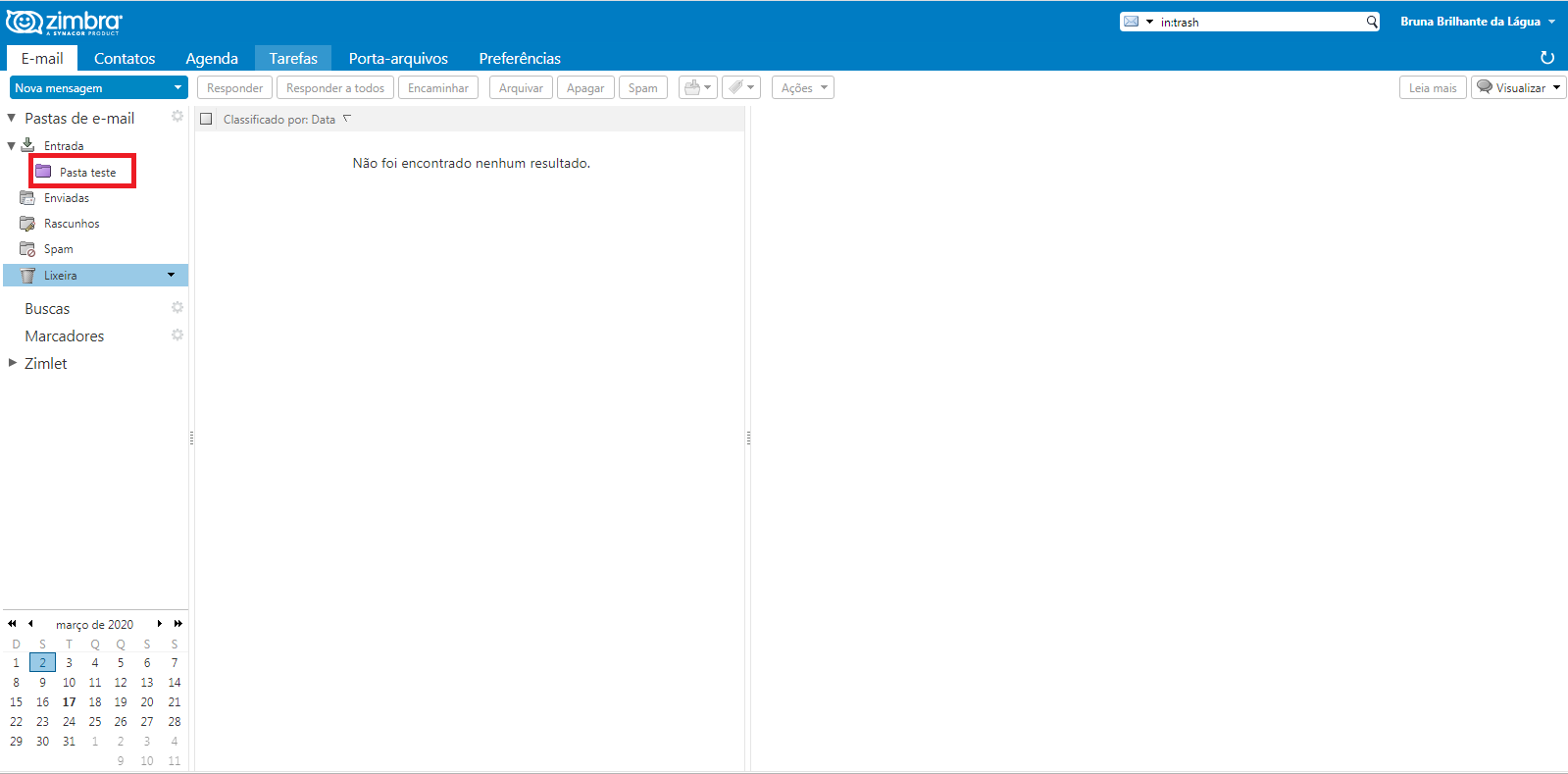Collapse the Pastas de e-mail section

[x=12, y=118]
